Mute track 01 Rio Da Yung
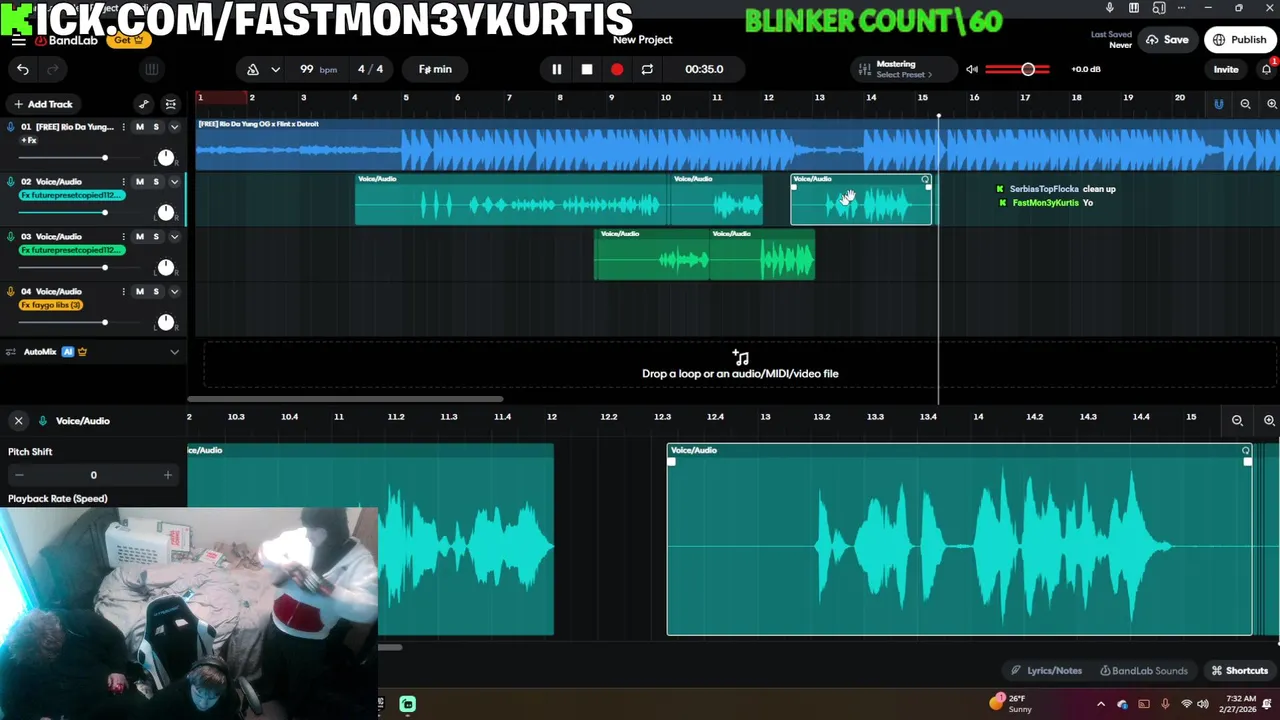 tap(140, 127)
